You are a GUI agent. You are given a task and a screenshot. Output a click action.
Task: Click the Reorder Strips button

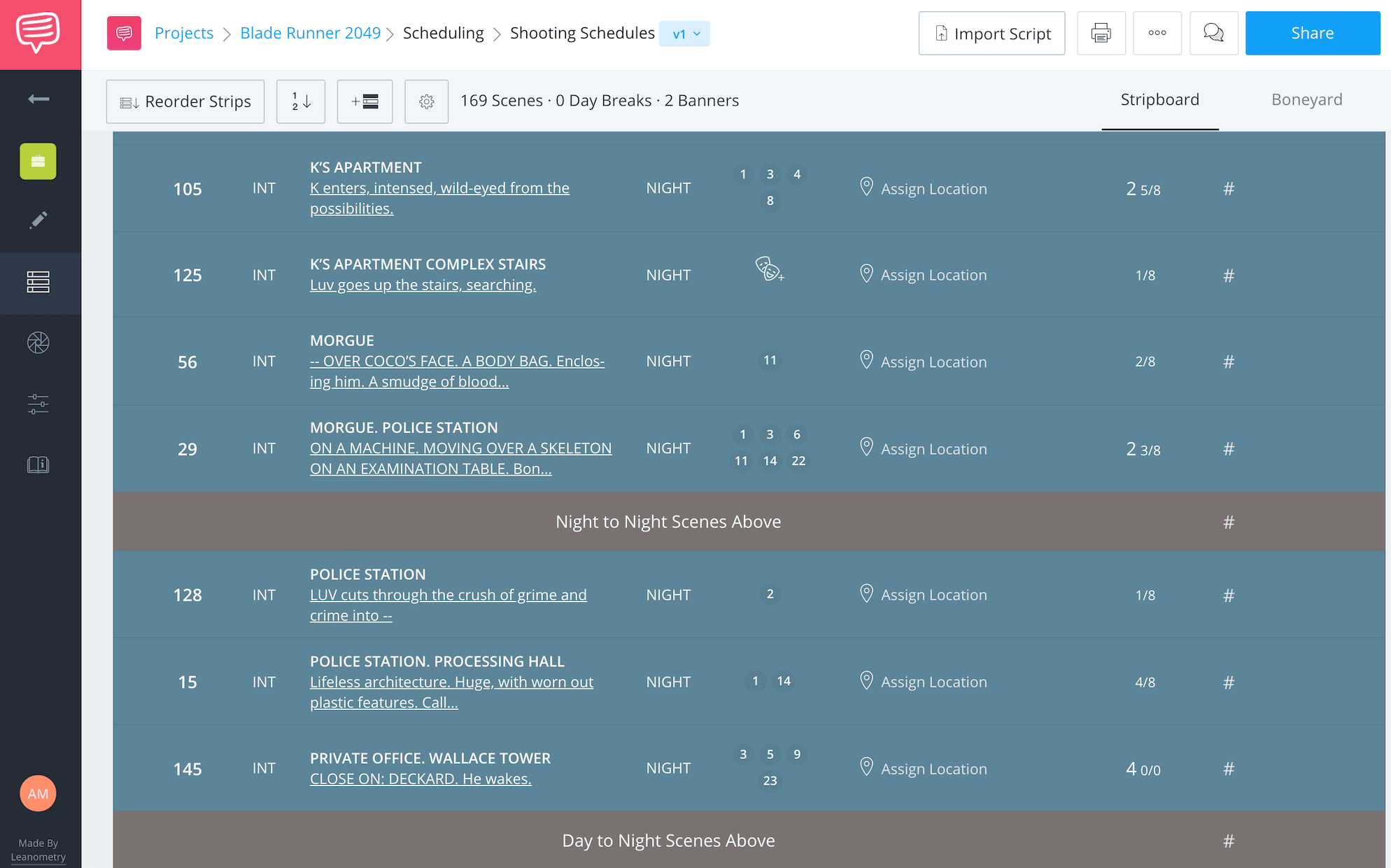pyautogui.click(x=185, y=101)
